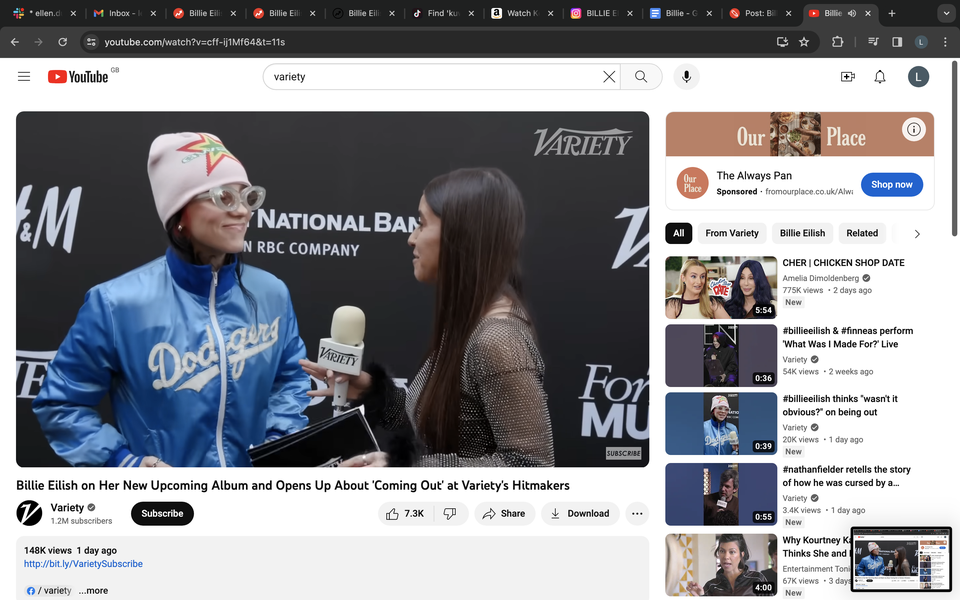Open the screenshot preview thumbnail
Viewport: 960px width, 600px height.
pyautogui.click(x=901, y=559)
